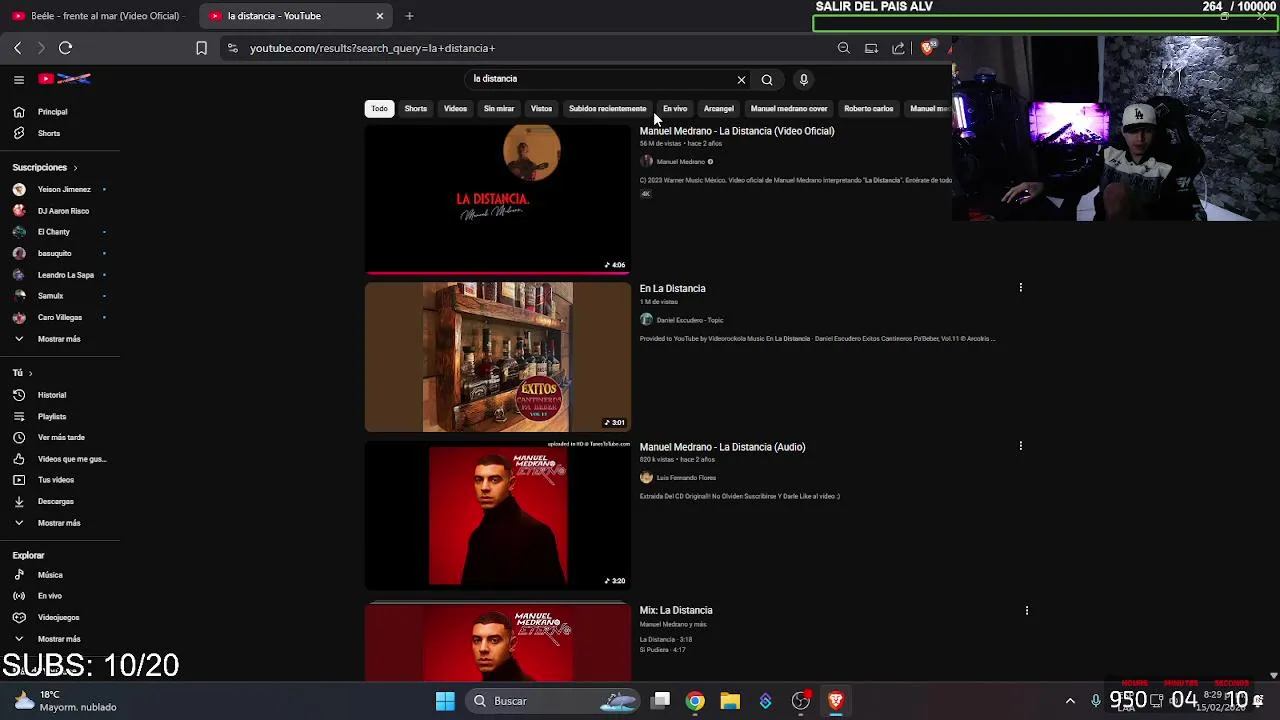Expand Mostrar más under Suscripciones

click(60, 339)
